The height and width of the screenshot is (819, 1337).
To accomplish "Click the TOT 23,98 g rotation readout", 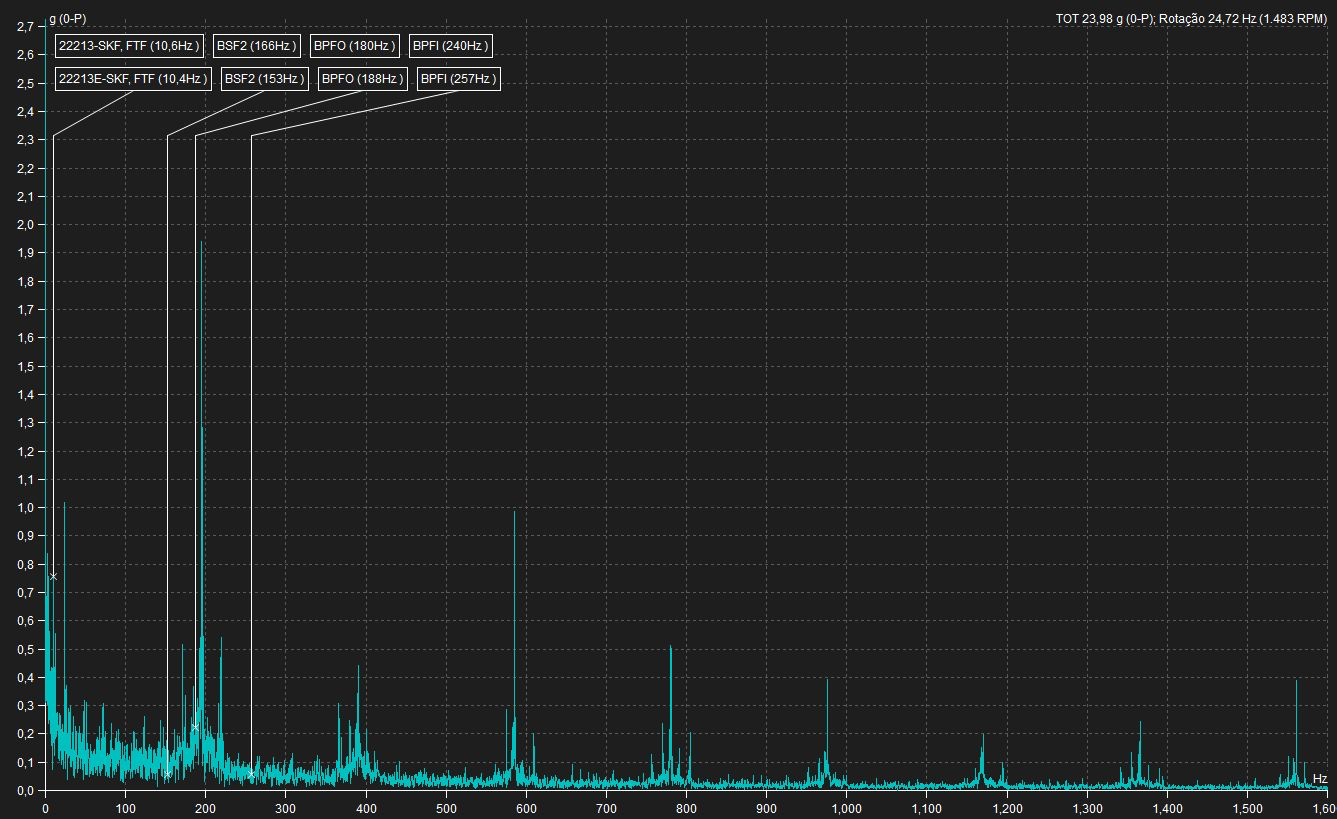I will click(x=1191, y=18).
